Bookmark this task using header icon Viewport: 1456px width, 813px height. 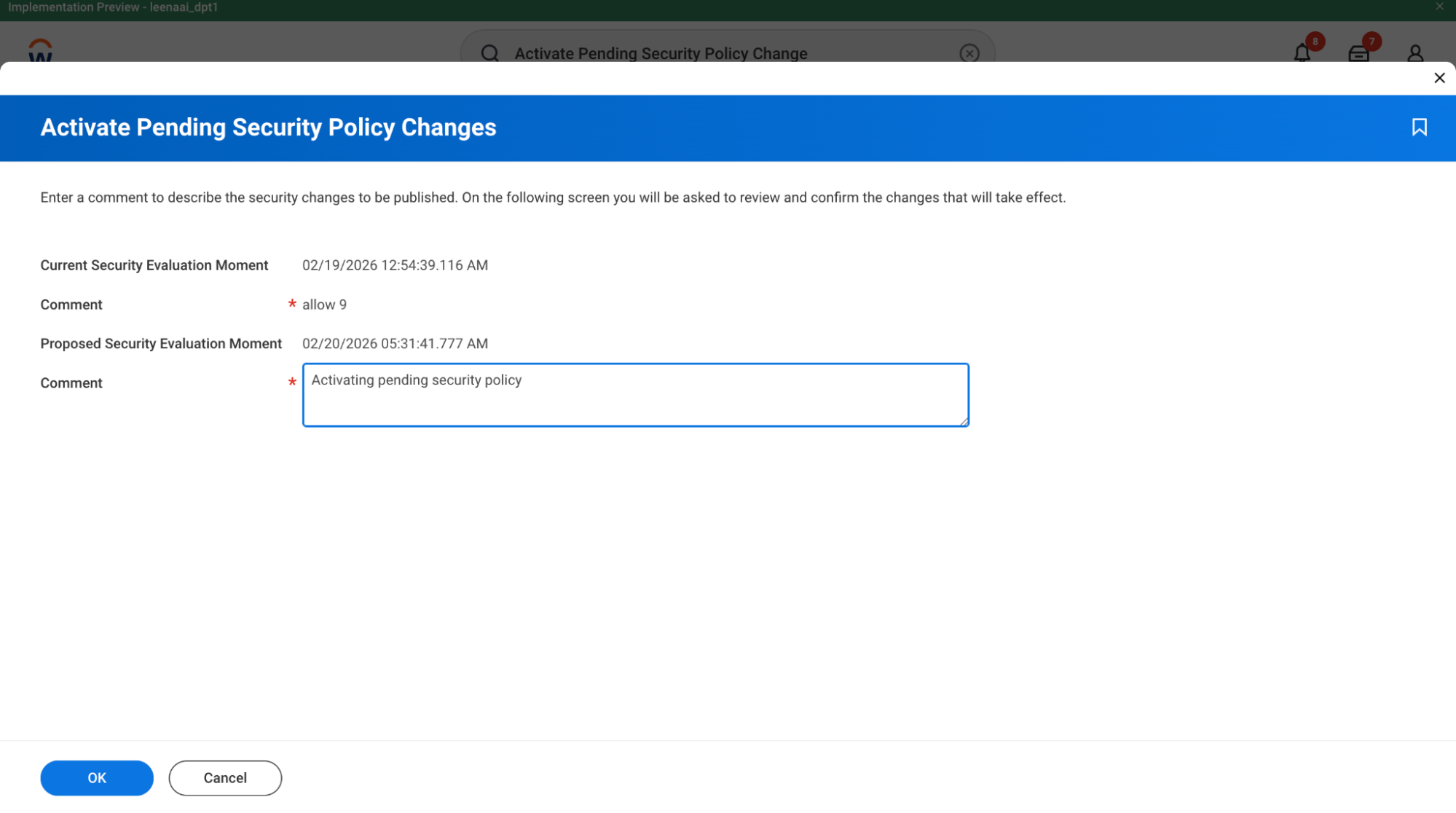1418,127
